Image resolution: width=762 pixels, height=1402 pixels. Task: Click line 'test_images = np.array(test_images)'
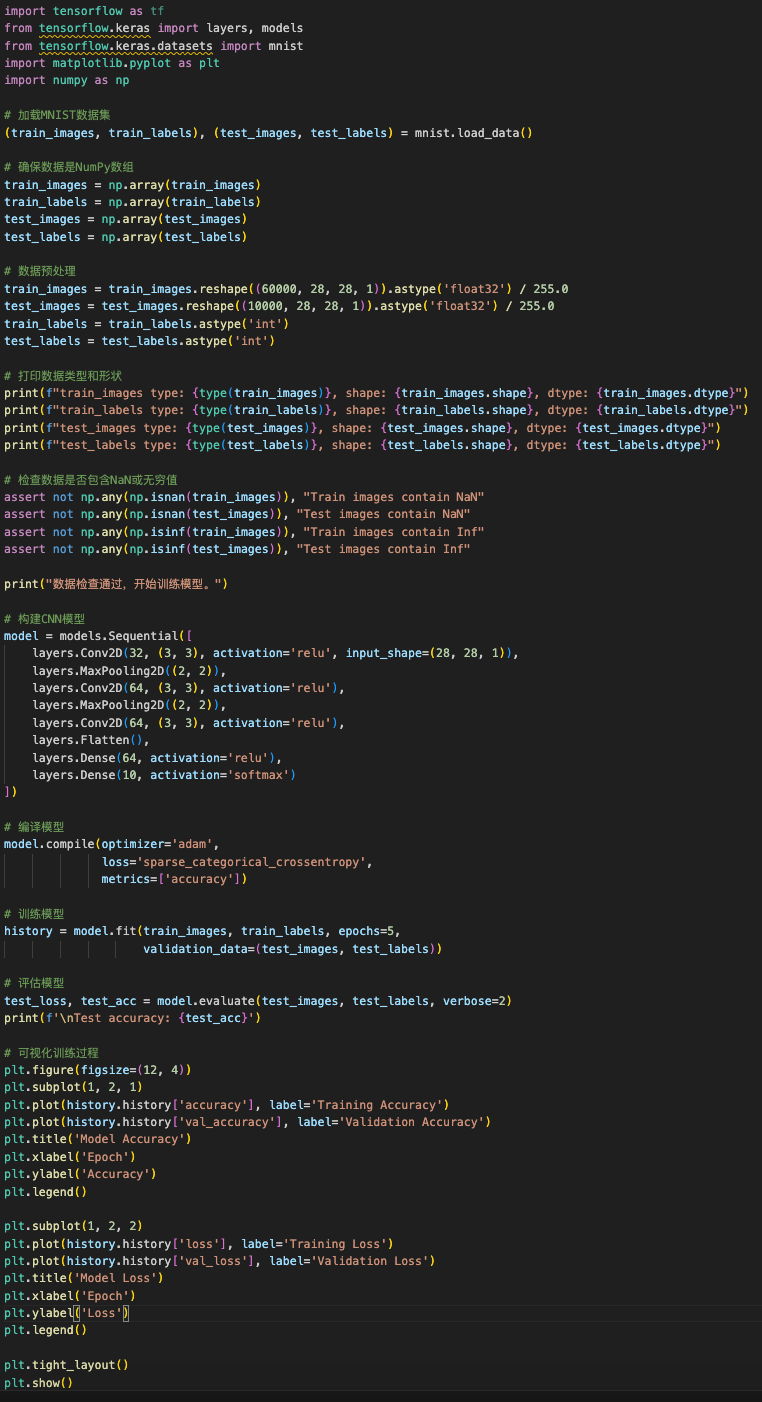126,219
